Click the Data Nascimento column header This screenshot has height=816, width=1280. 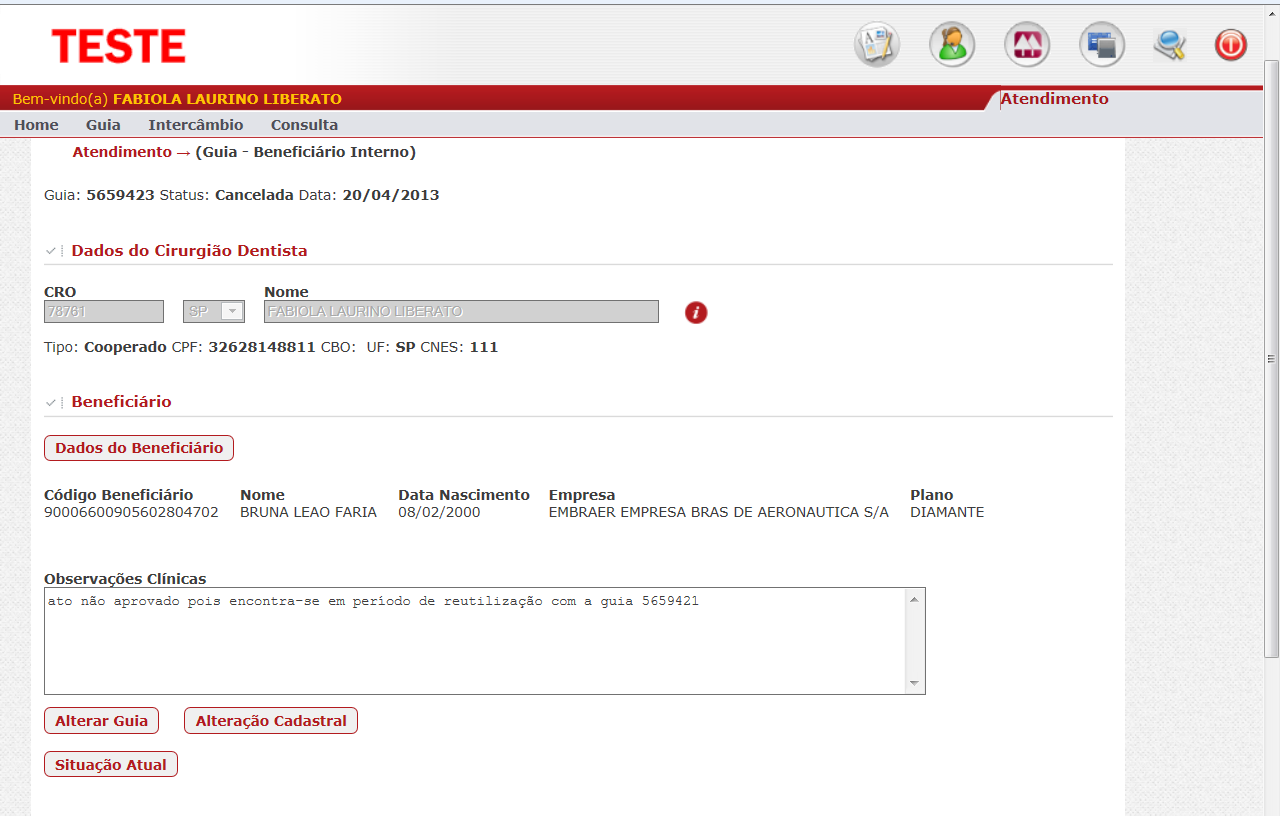pos(464,495)
